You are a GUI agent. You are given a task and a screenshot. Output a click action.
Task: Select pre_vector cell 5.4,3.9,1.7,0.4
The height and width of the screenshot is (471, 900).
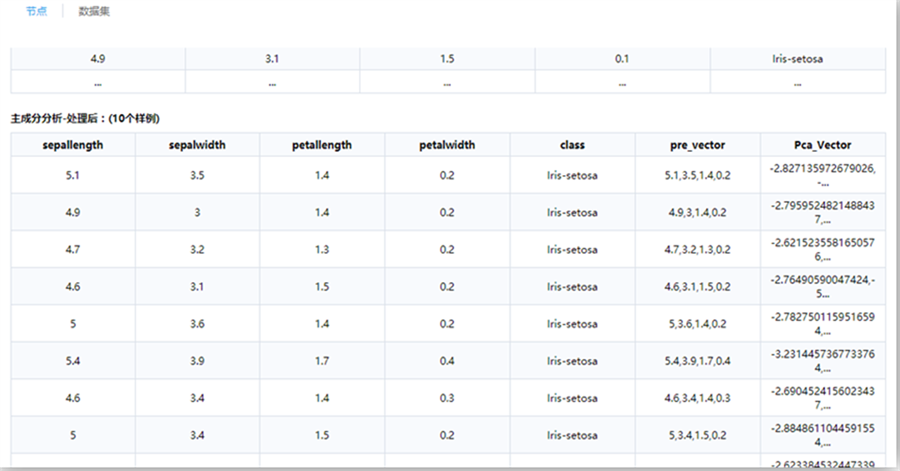click(x=697, y=361)
